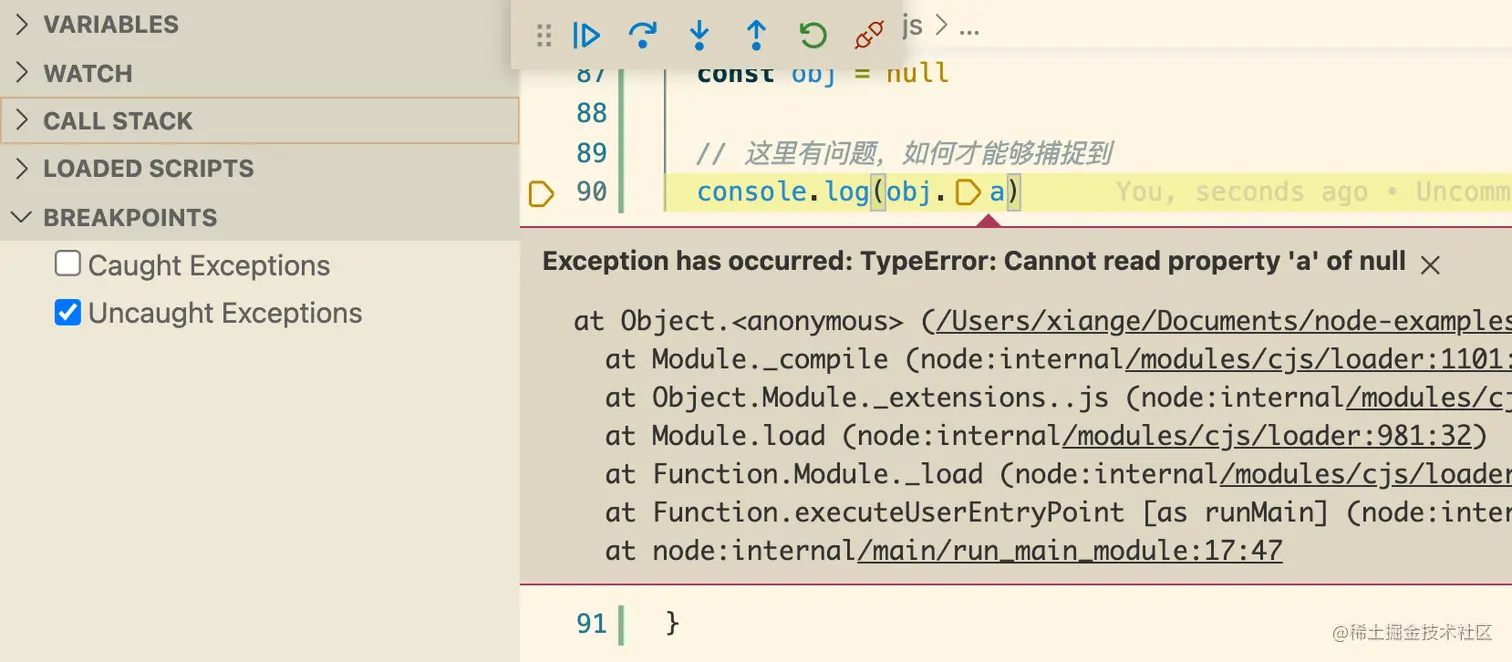Viewport: 1512px width, 662px height.
Task: Open the node-examples file link in stack trace
Action: [x=1200, y=321]
